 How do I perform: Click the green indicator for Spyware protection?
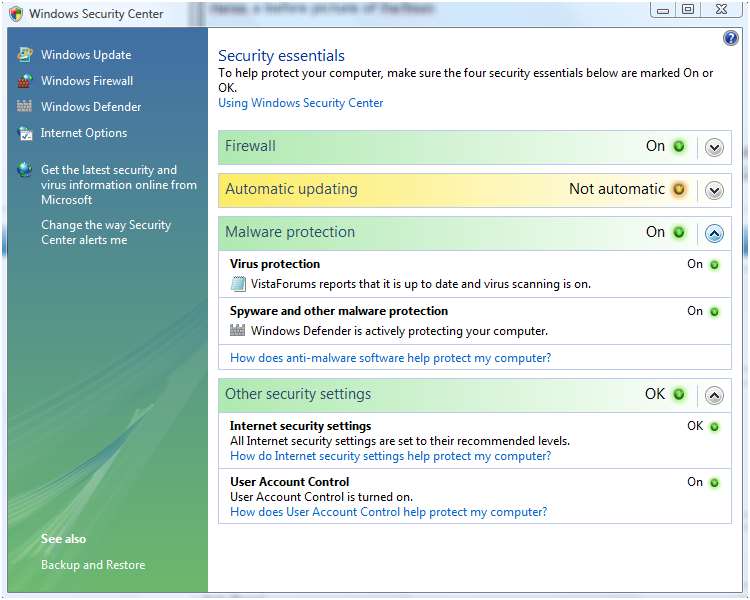click(x=714, y=312)
